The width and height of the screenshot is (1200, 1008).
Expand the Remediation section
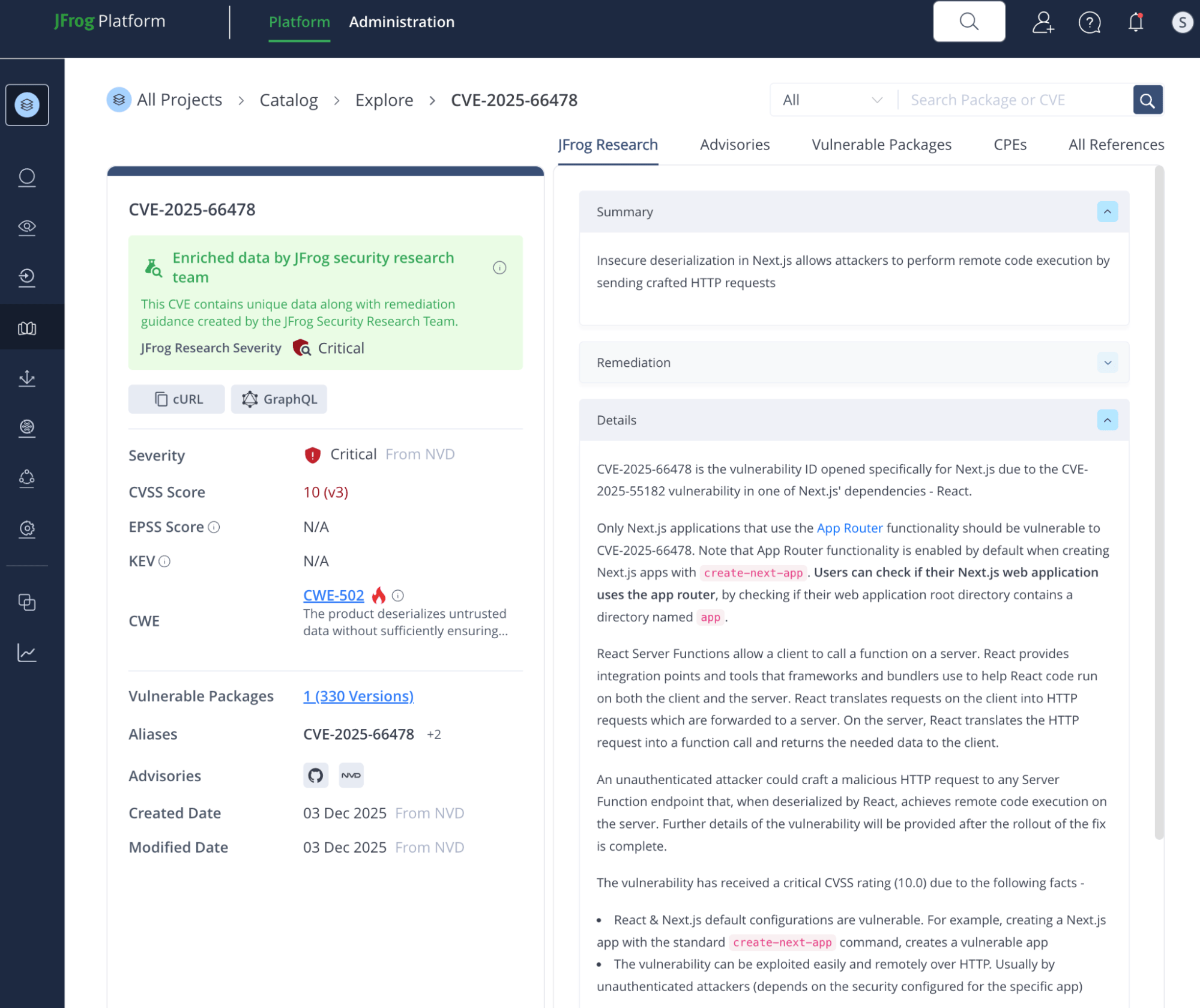click(x=1108, y=363)
